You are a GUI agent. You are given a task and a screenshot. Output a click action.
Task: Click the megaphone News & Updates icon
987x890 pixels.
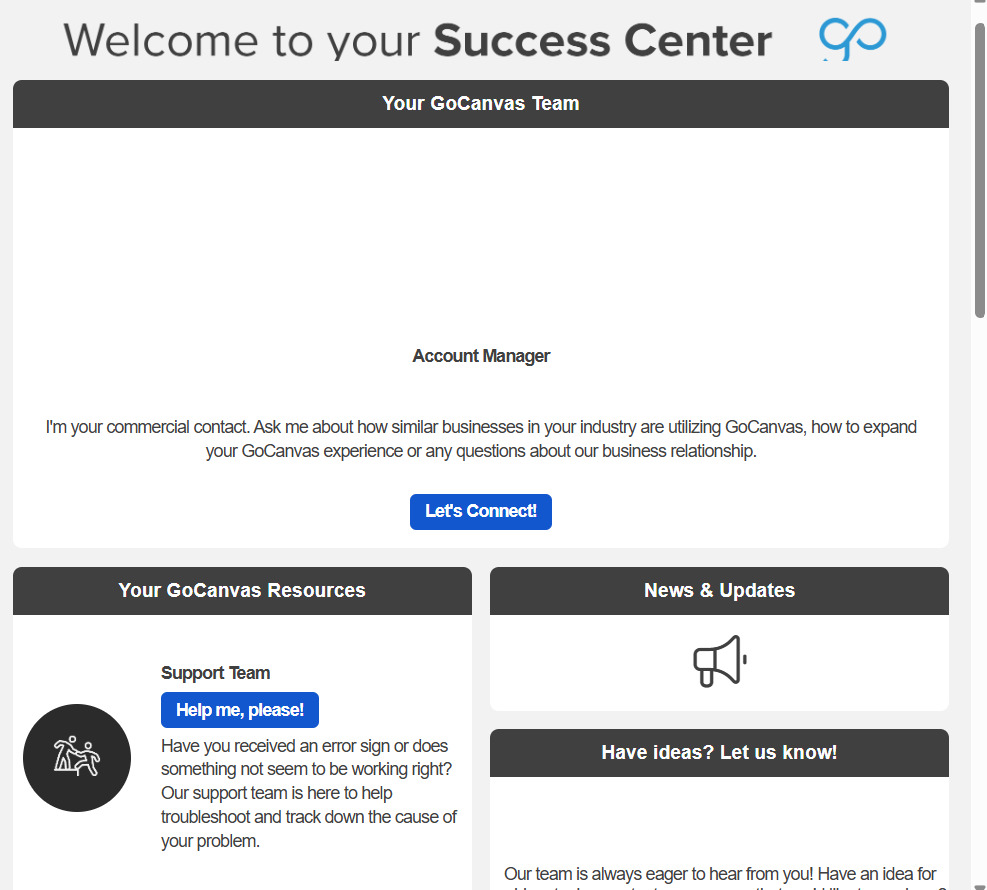[720, 661]
